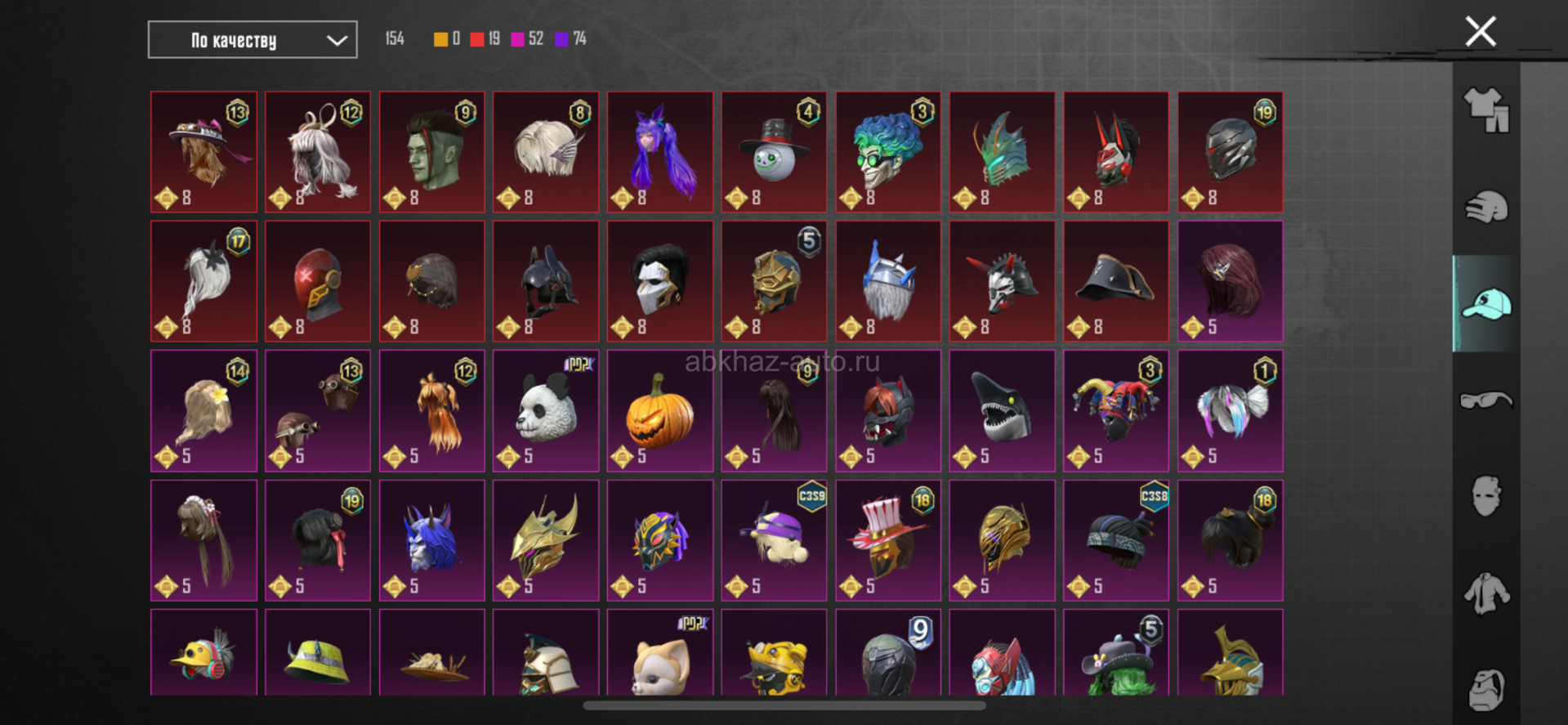Choose the green-faced joker hair item
Image resolution: width=1568 pixels, height=725 pixels.
pos(888,152)
